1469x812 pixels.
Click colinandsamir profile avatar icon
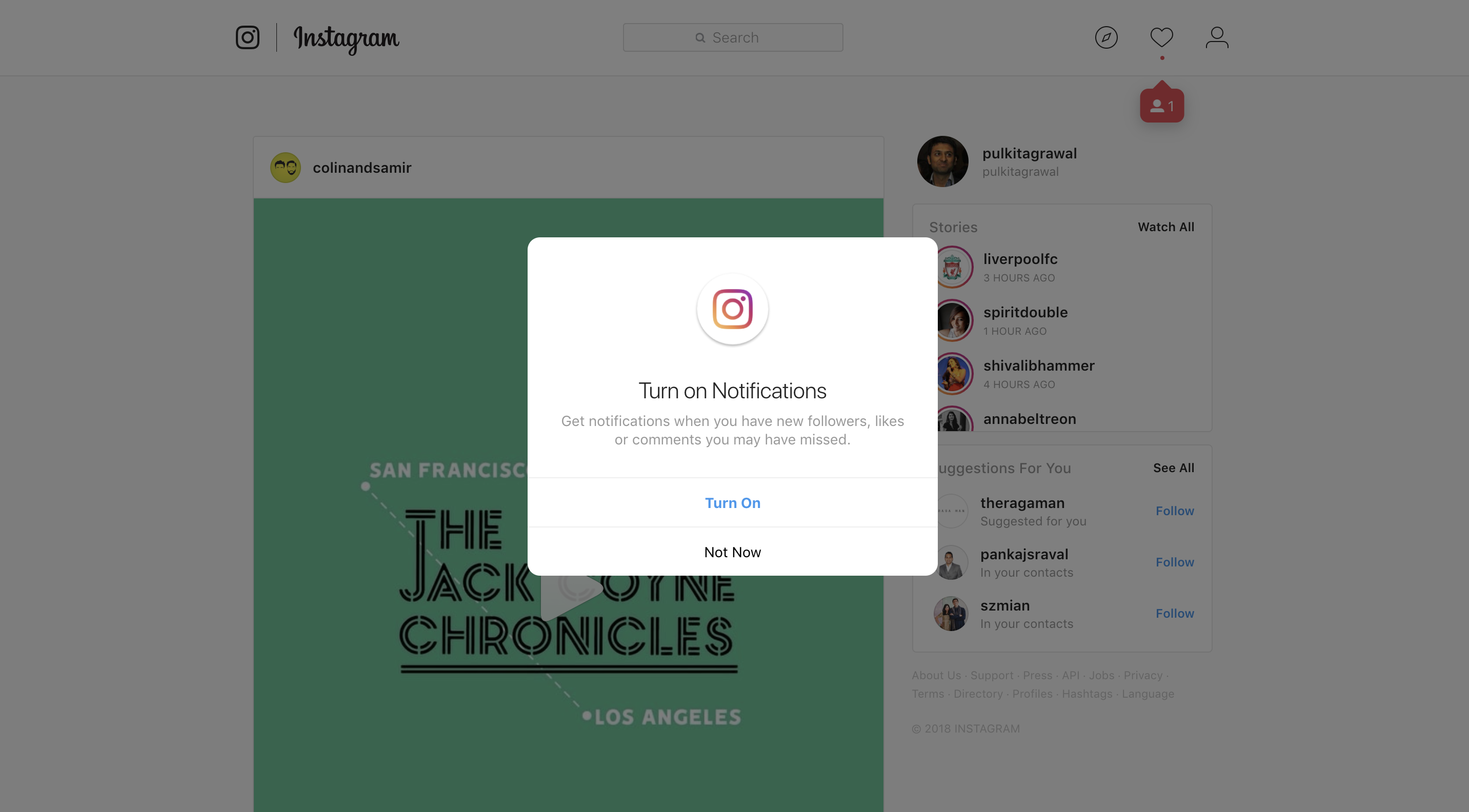coord(286,167)
